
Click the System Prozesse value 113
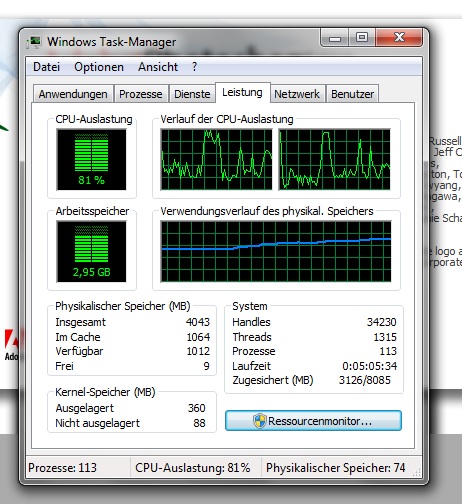[x=388, y=351]
